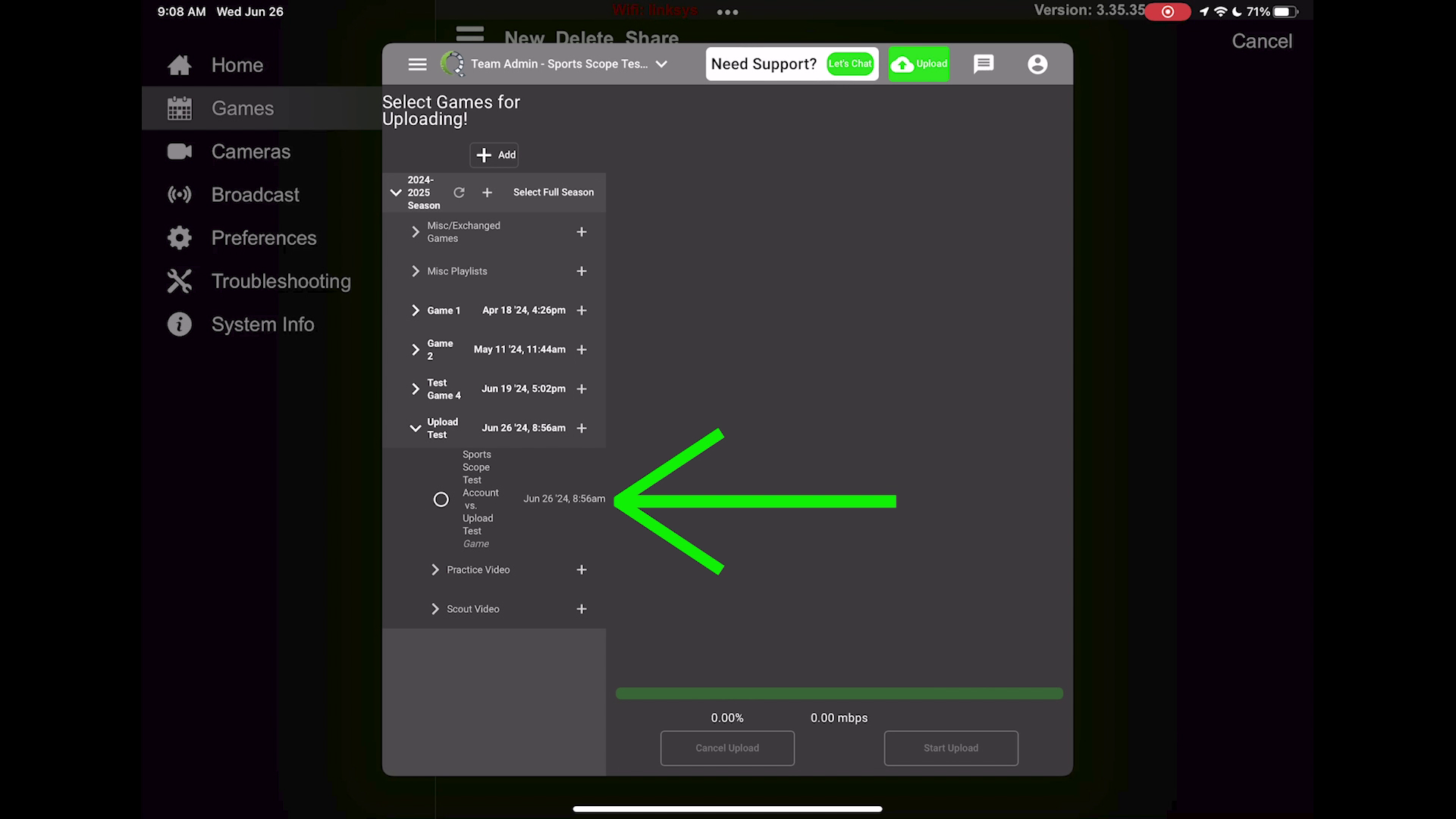Screen dimensions: 1456x819
Task: Tap the Wi-Fi status icon
Action: [x=1221, y=12]
